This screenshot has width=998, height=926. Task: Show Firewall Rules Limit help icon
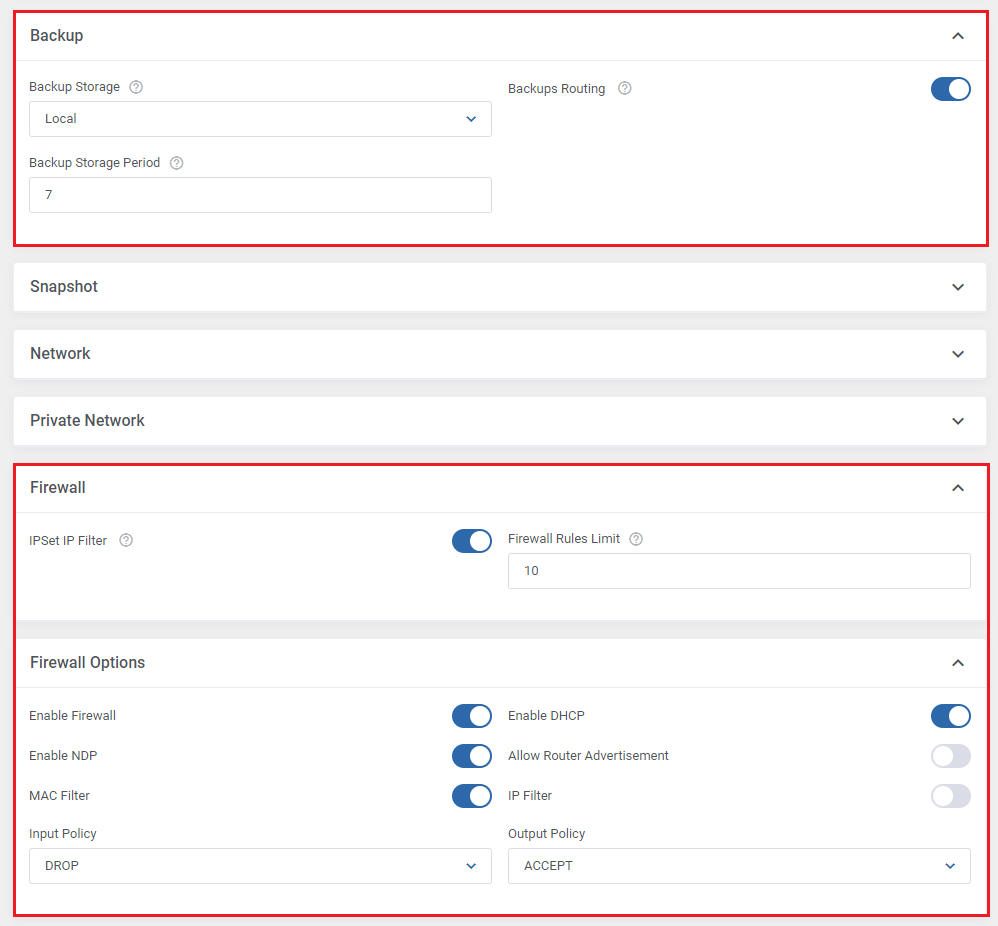(636, 539)
